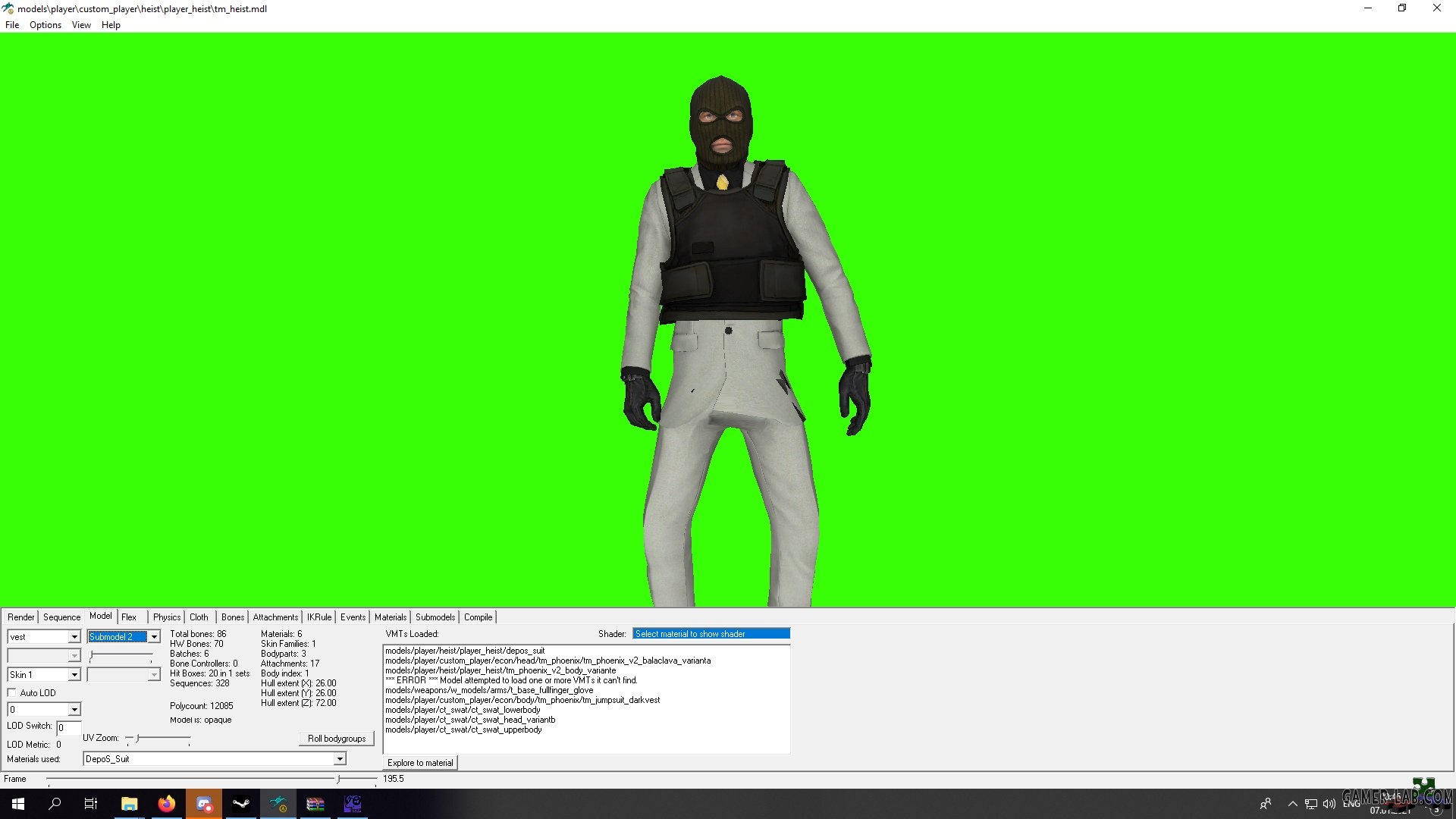Select the tm_phoenix_v2_body_variante VMT entry
The width and height of the screenshot is (1456, 819).
[x=500, y=670]
